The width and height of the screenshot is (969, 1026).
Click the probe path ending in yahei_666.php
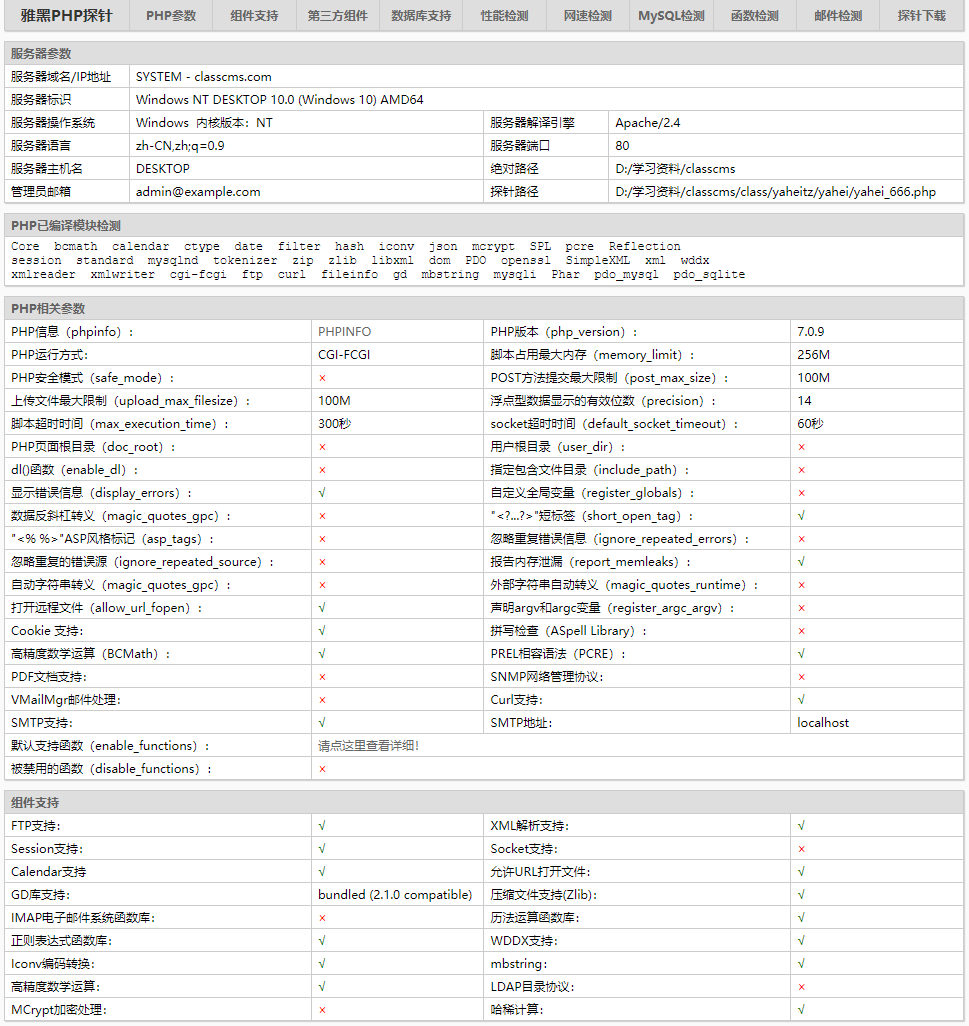tap(775, 192)
